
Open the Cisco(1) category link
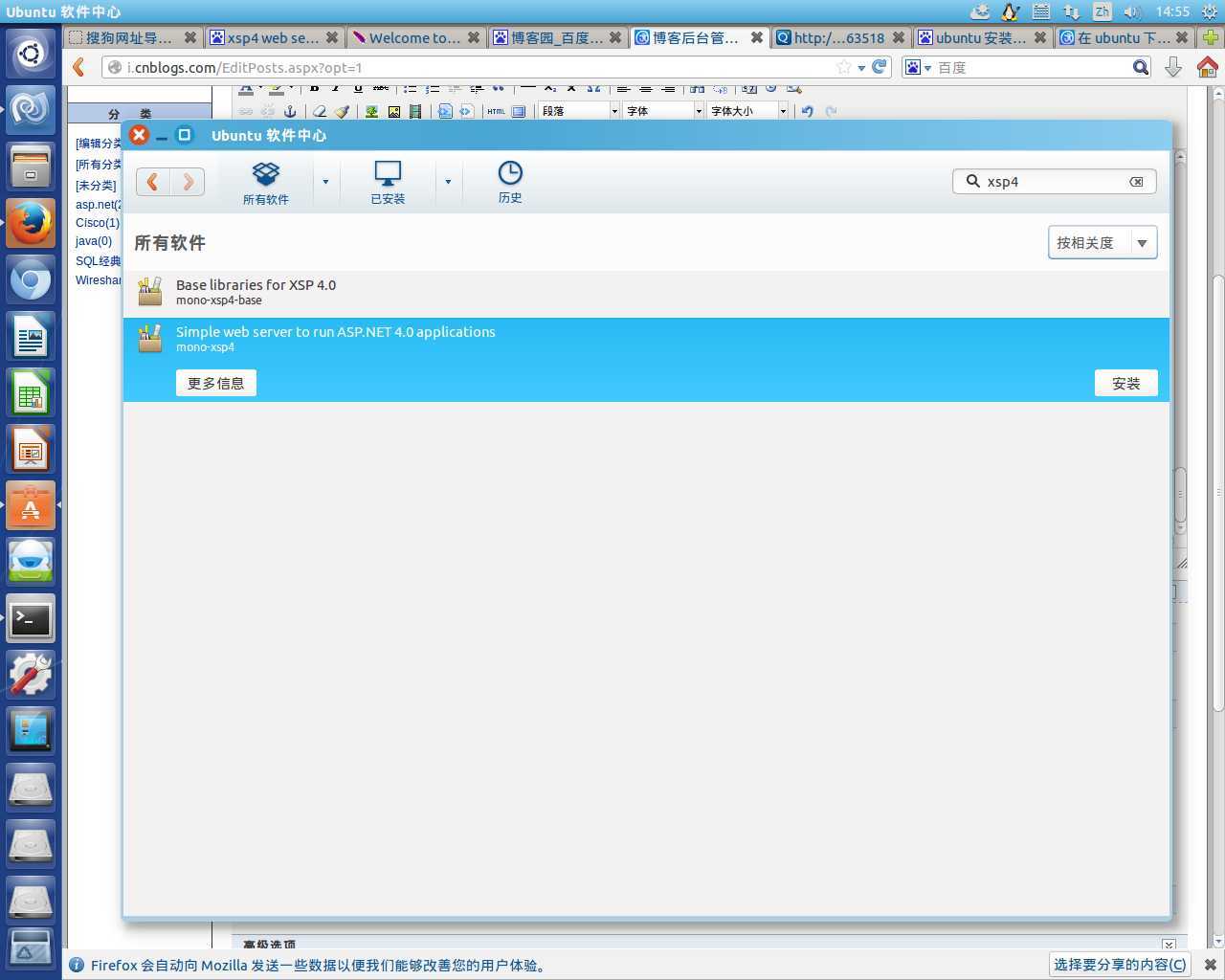(98, 222)
